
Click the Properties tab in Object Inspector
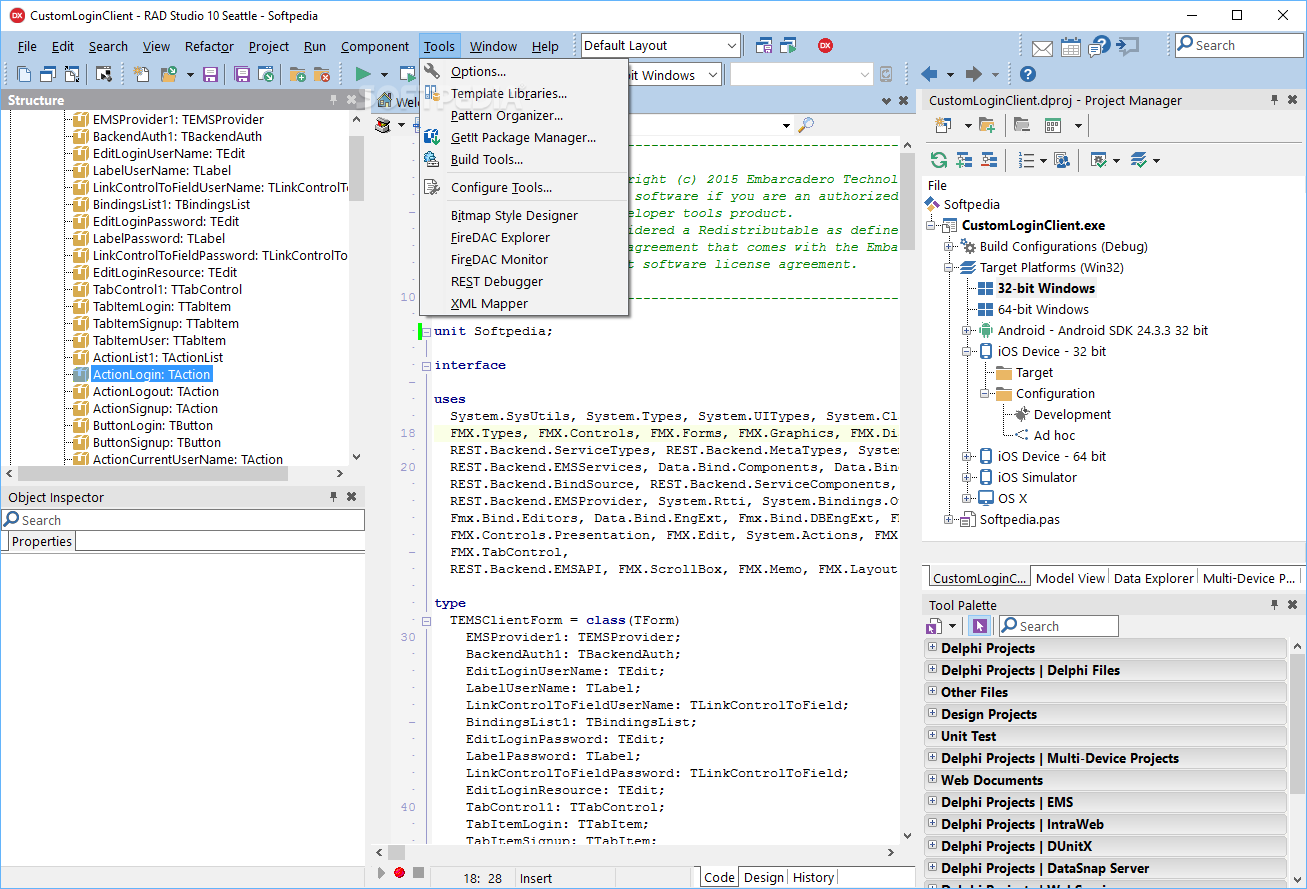click(x=42, y=541)
